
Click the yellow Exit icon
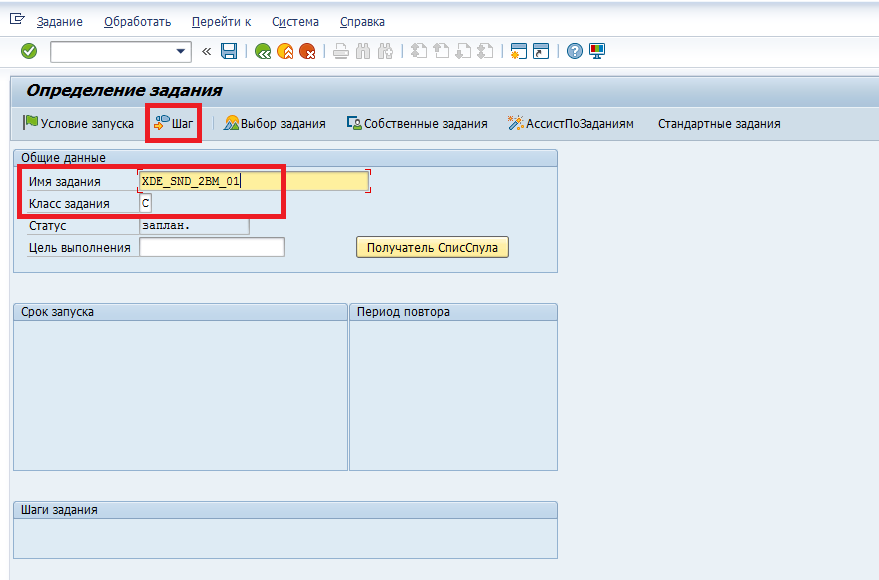(285, 51)
